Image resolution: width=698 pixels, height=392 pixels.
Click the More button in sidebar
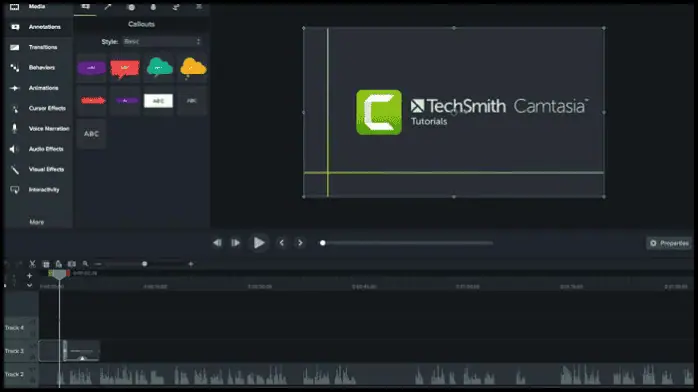click(37, 222)
